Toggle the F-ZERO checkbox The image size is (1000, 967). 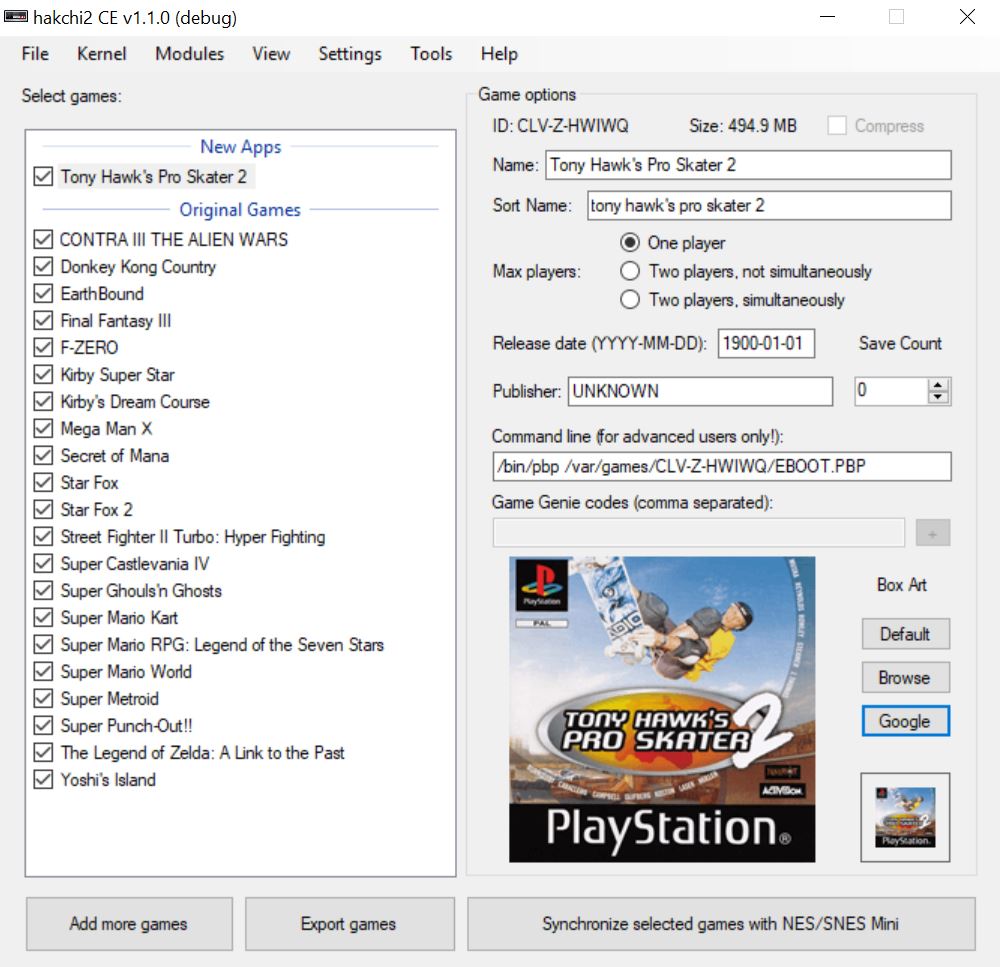43,347
